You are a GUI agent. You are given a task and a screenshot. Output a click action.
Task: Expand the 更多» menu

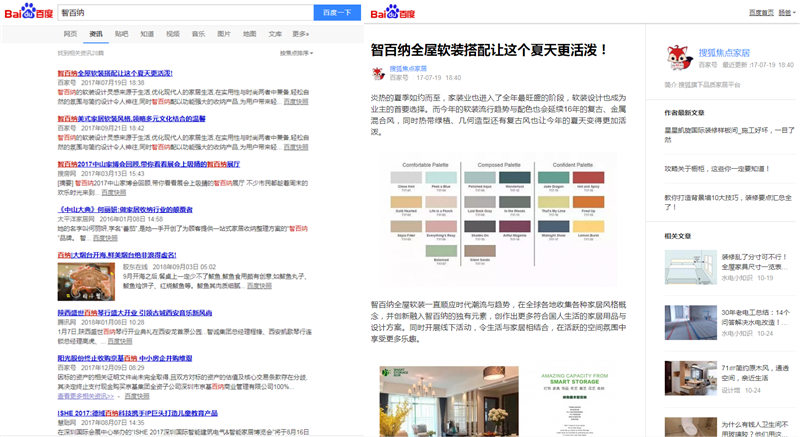tap(301, 34)
